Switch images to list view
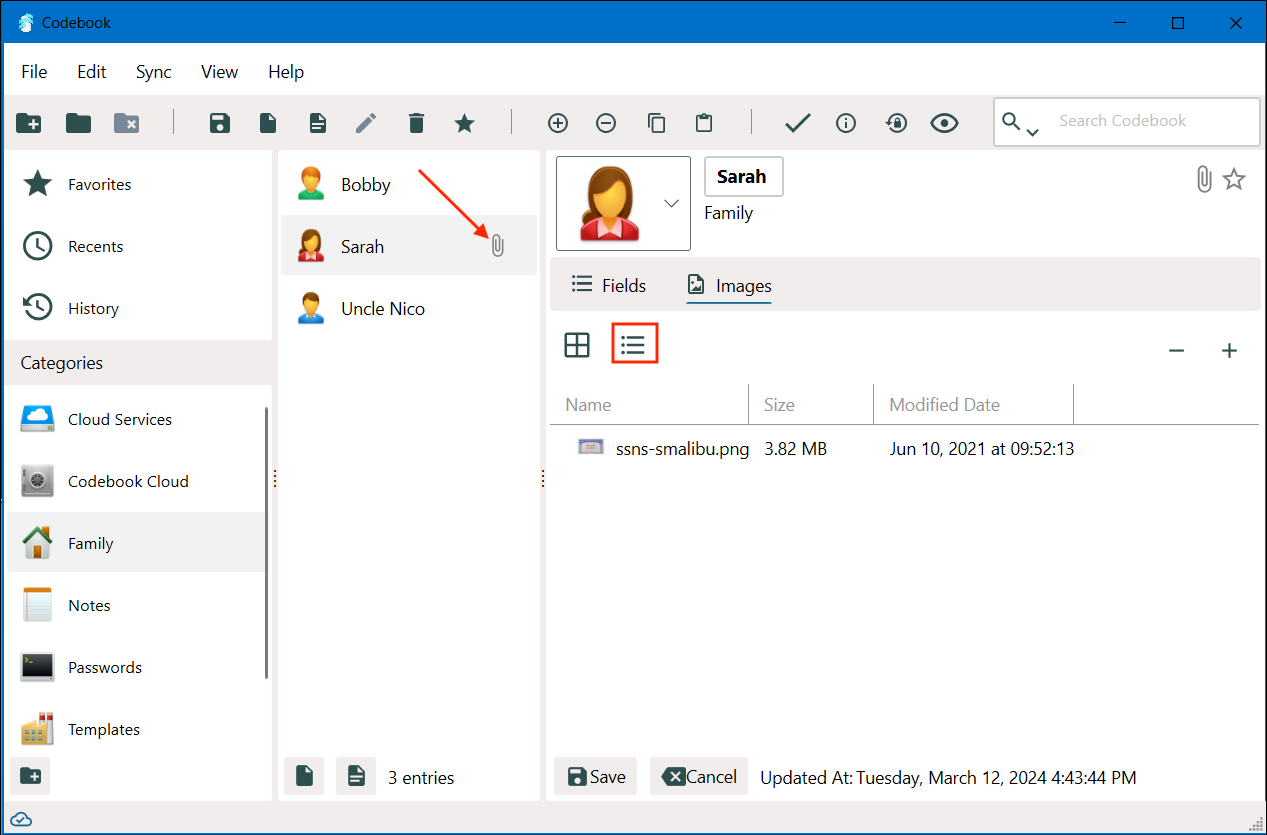 click(634, 345)
